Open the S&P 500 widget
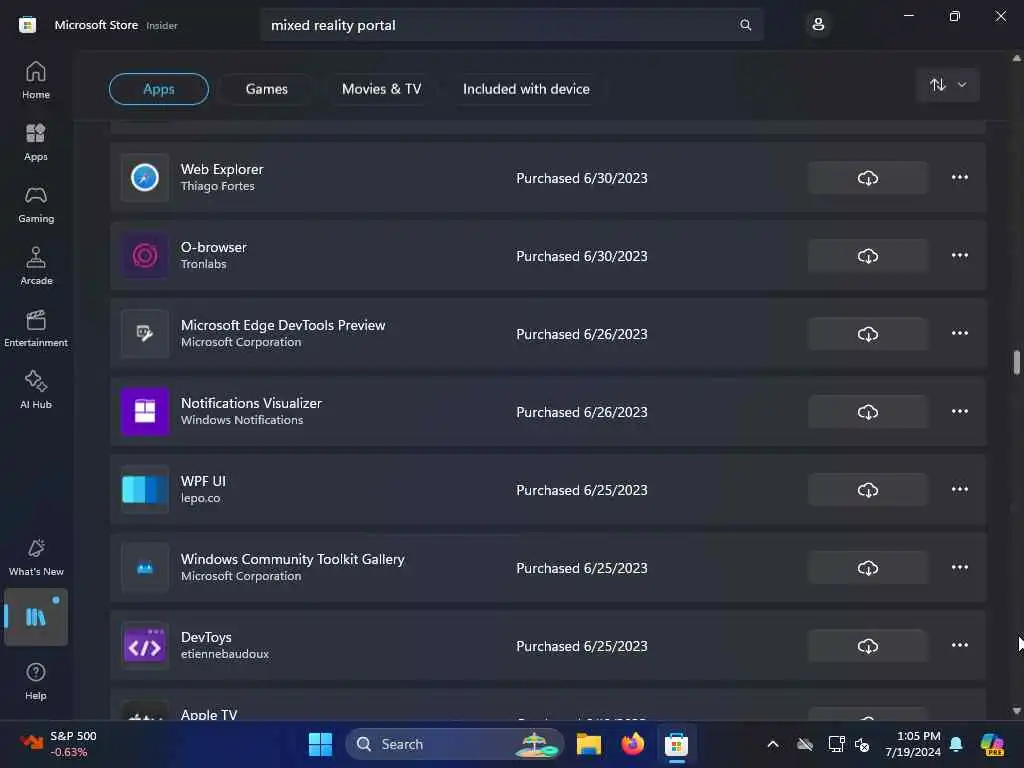The width and height of the screenshot is (1024, 768). (59, 744)
